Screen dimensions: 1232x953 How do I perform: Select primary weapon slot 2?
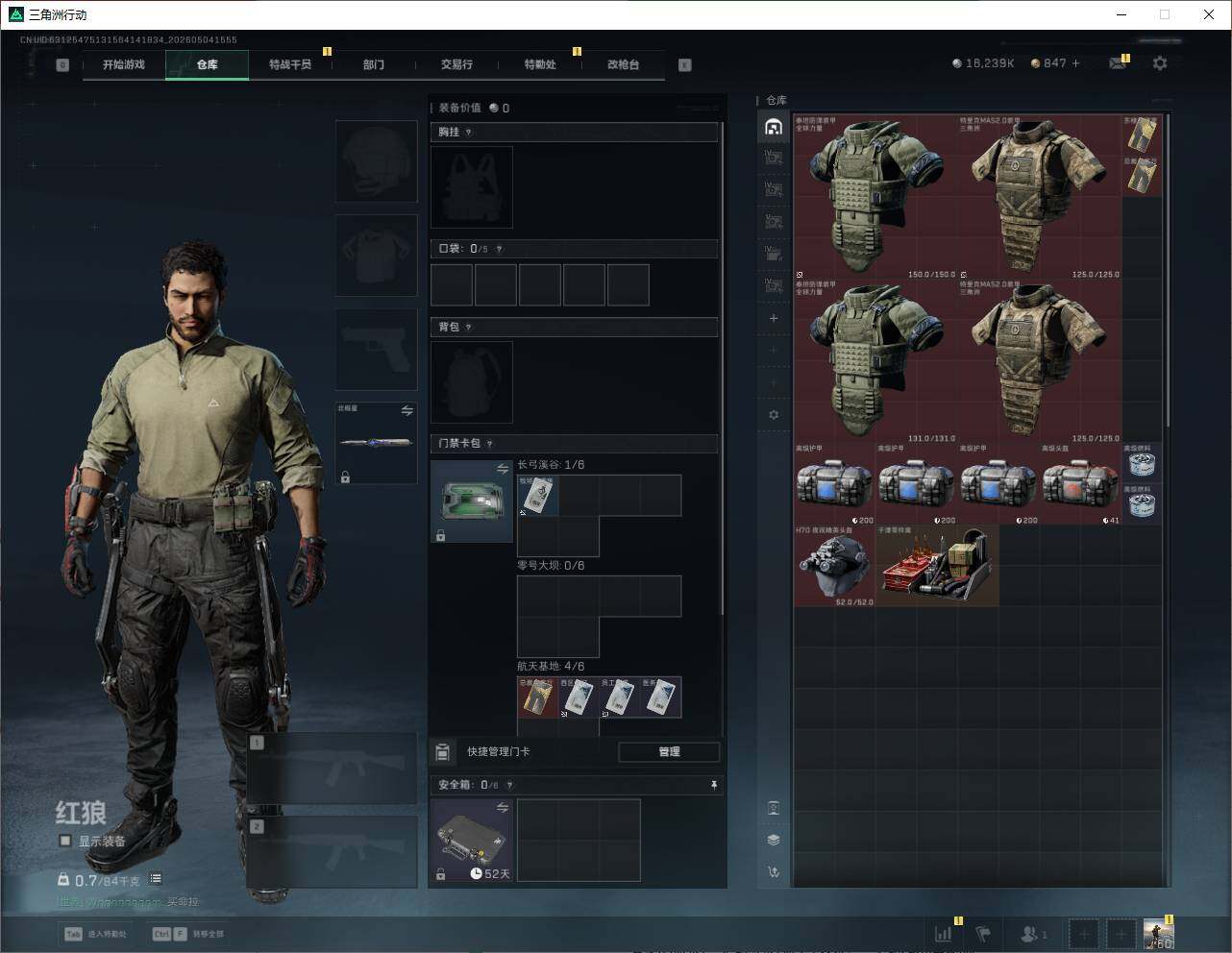click(x=333, y=852)
